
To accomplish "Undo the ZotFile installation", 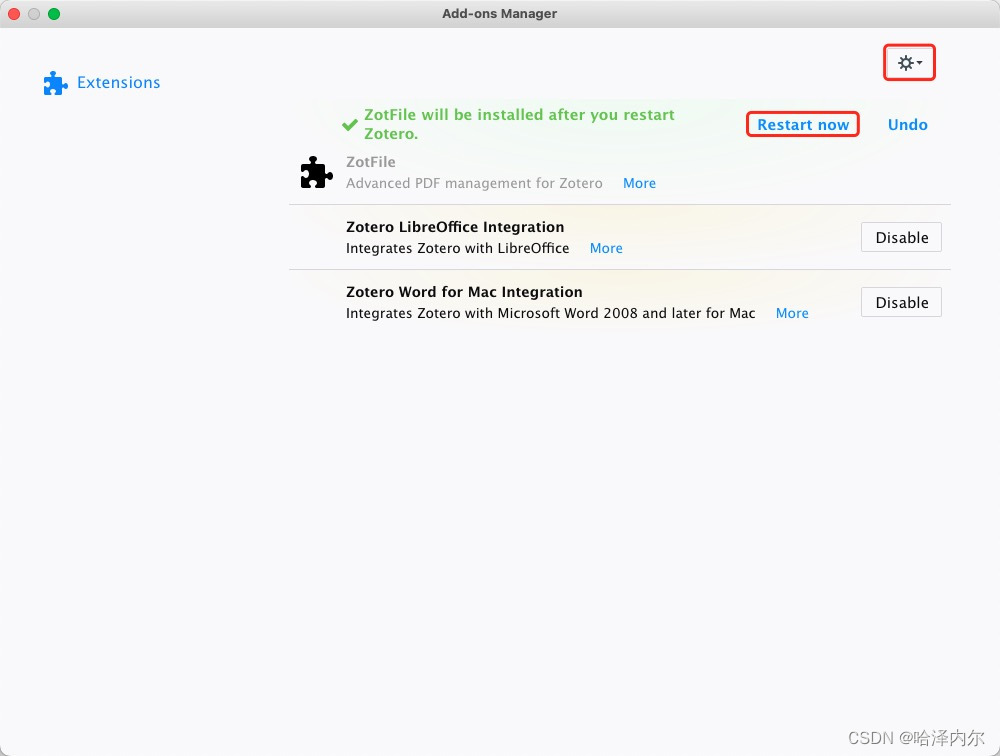I will [x=908, y=124].
